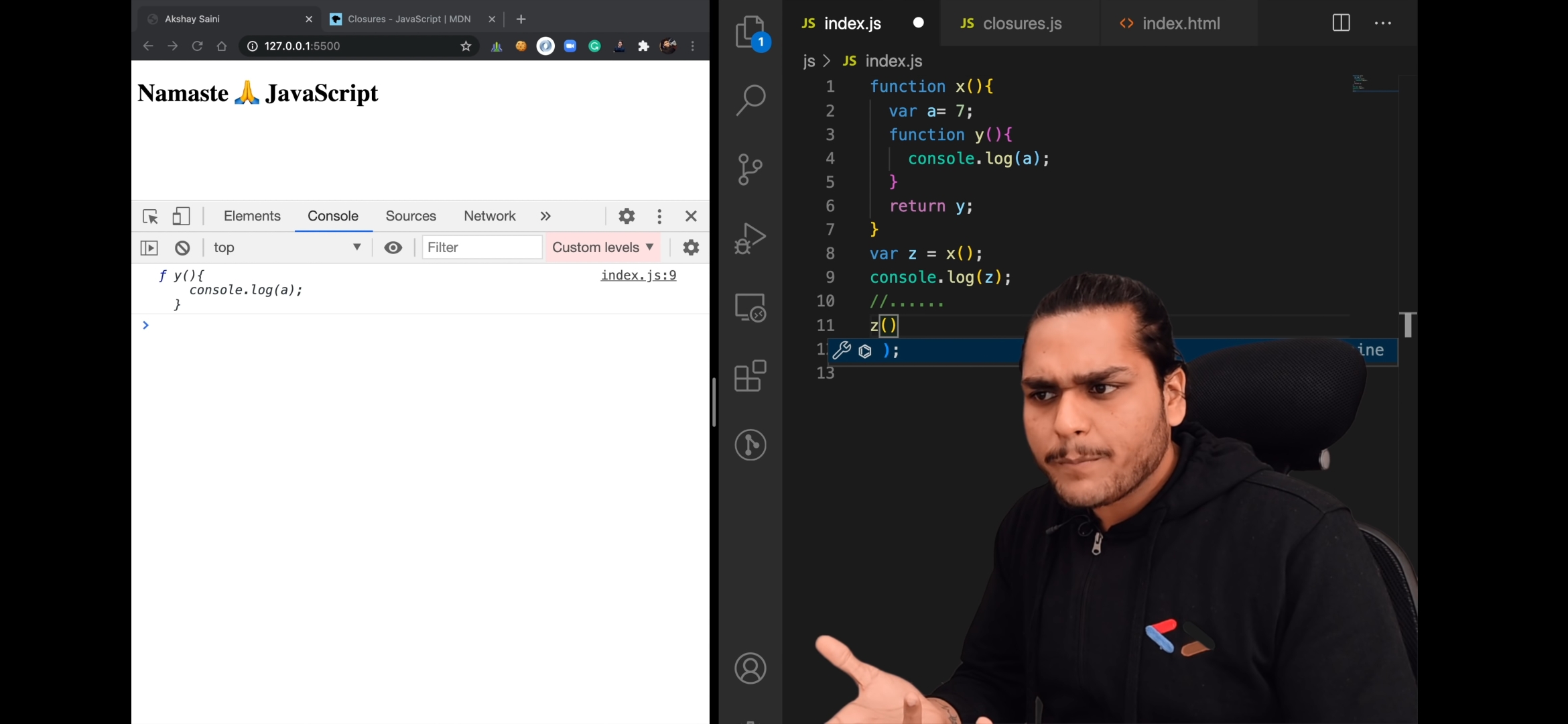
Task: Open the Run and Debug view
Action: (x=750, y=238)
